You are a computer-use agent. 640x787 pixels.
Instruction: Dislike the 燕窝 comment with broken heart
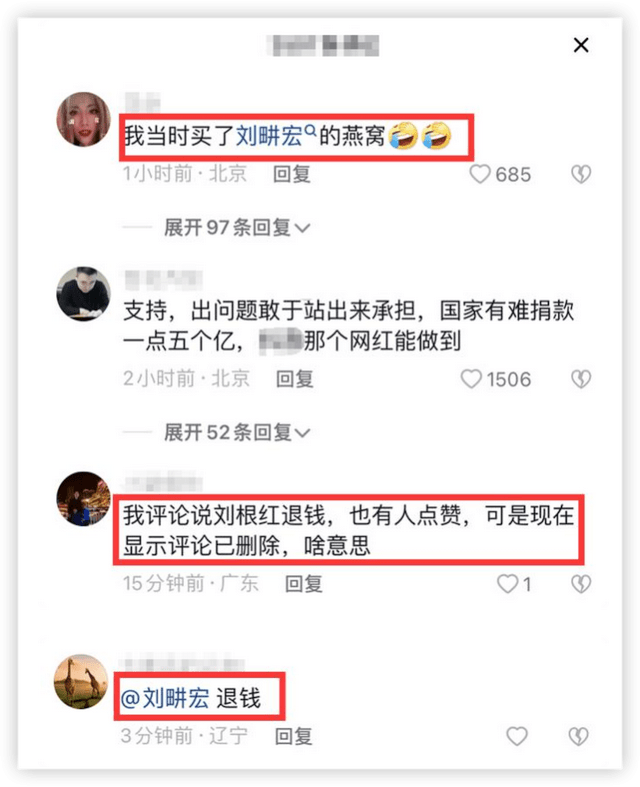(x=581, y=174)
